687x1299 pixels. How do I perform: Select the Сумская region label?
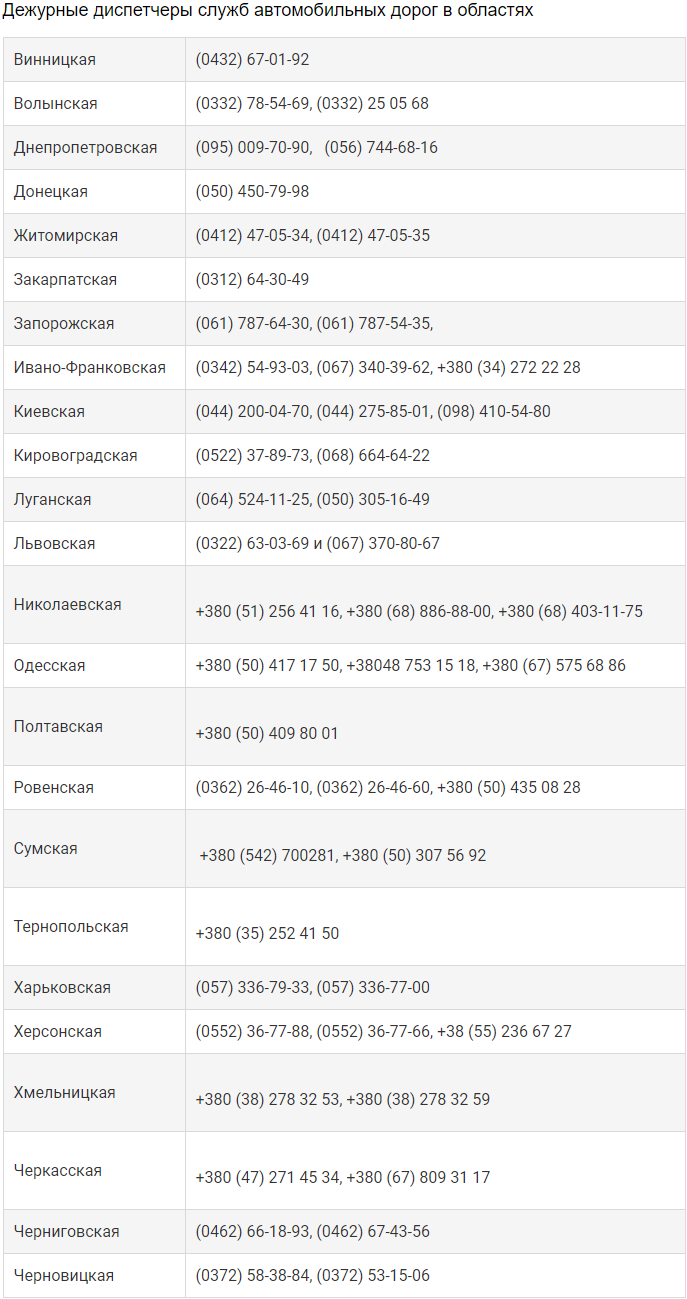coord(46,849)
